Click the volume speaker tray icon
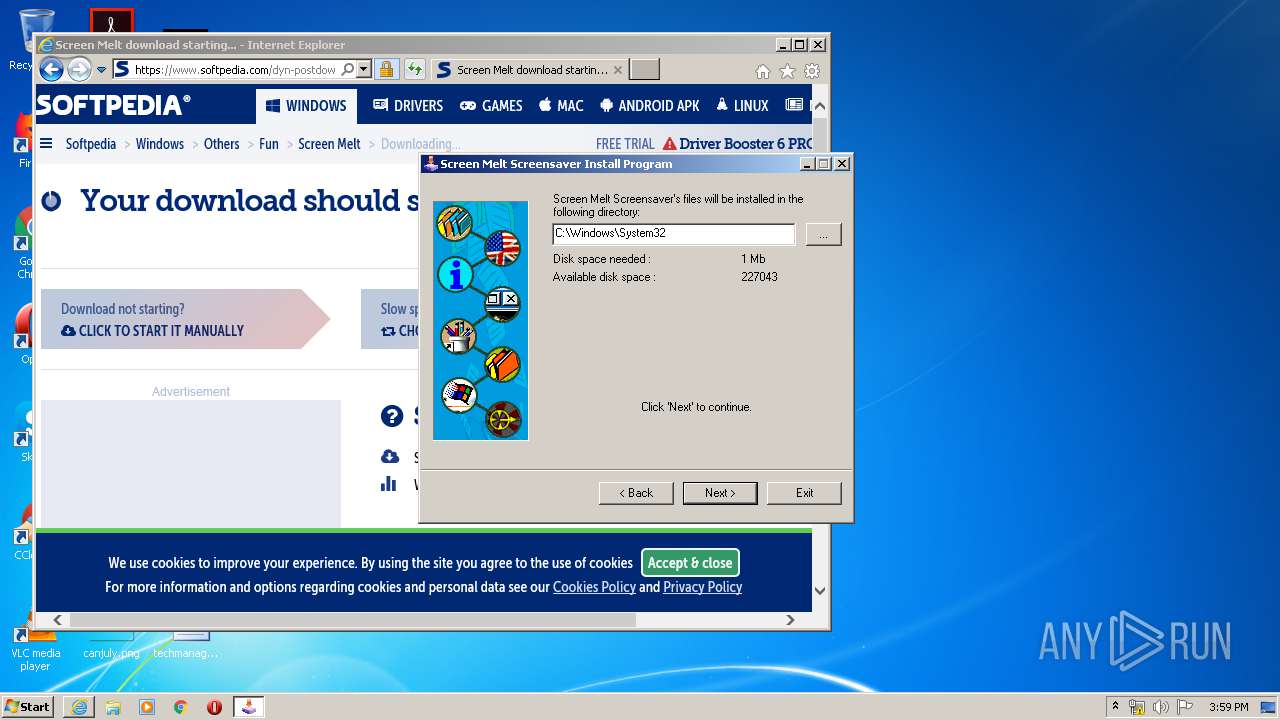 coord(1161,707)
